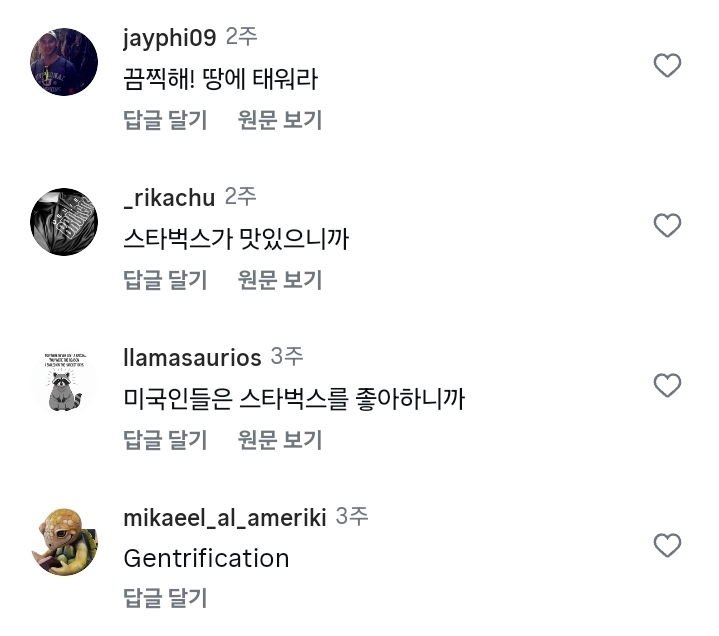The width and height of the screenshot is (719, 636).
Task: View mikaeel_al_ameriki's avatar
Action: click(64, 542)
